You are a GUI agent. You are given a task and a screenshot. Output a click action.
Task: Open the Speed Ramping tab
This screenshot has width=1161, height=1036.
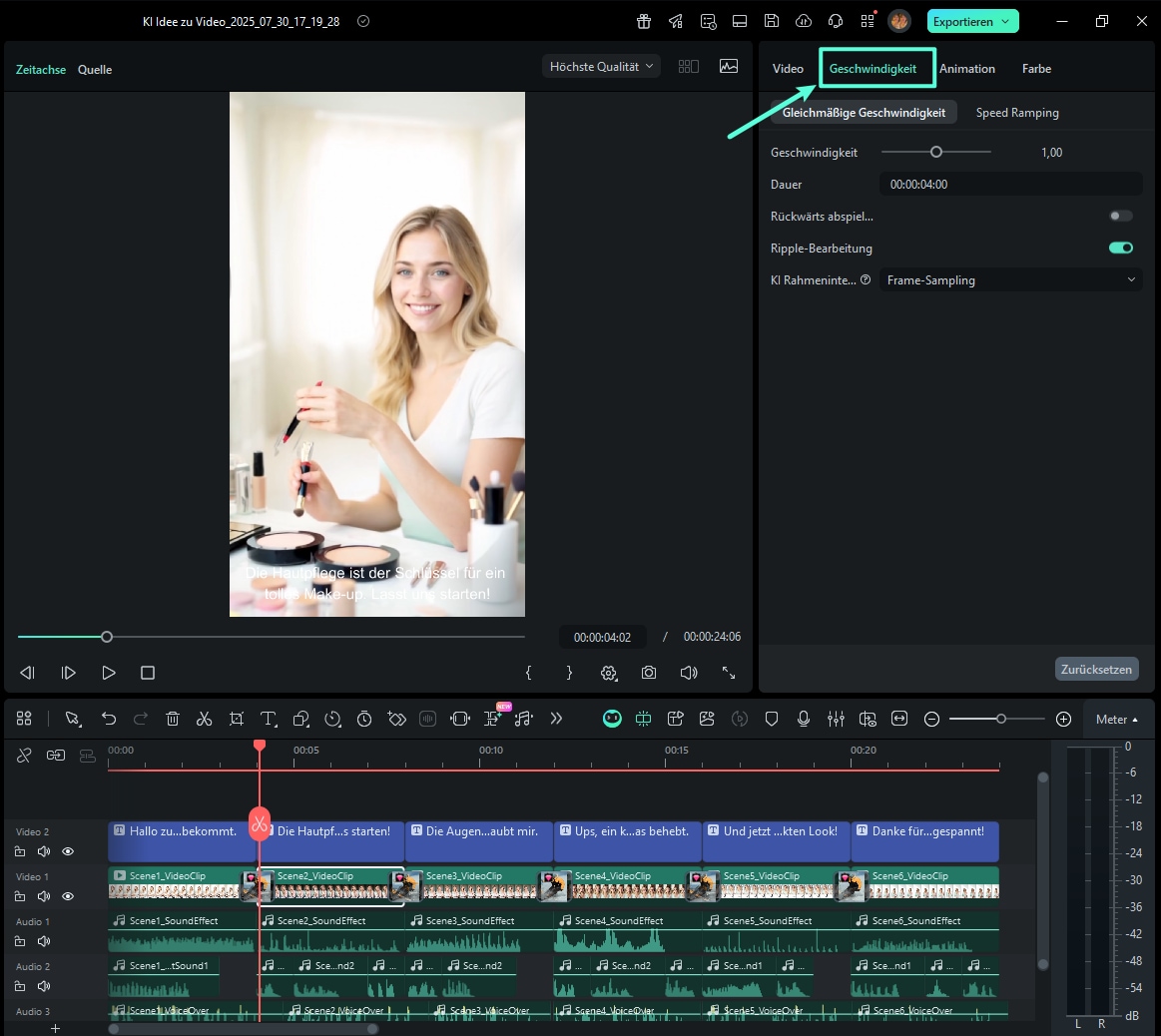(1016, 113)
